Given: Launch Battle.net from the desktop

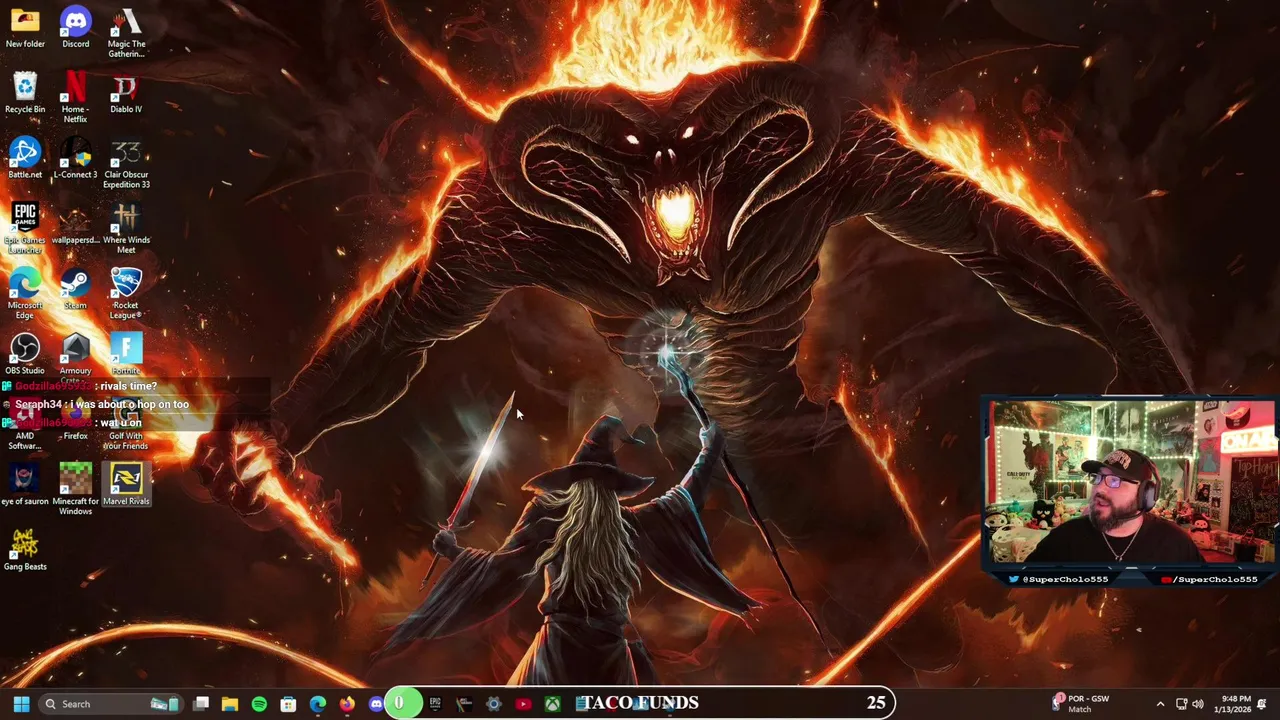Looking at the screenshot, I should [x=25, y=158].
